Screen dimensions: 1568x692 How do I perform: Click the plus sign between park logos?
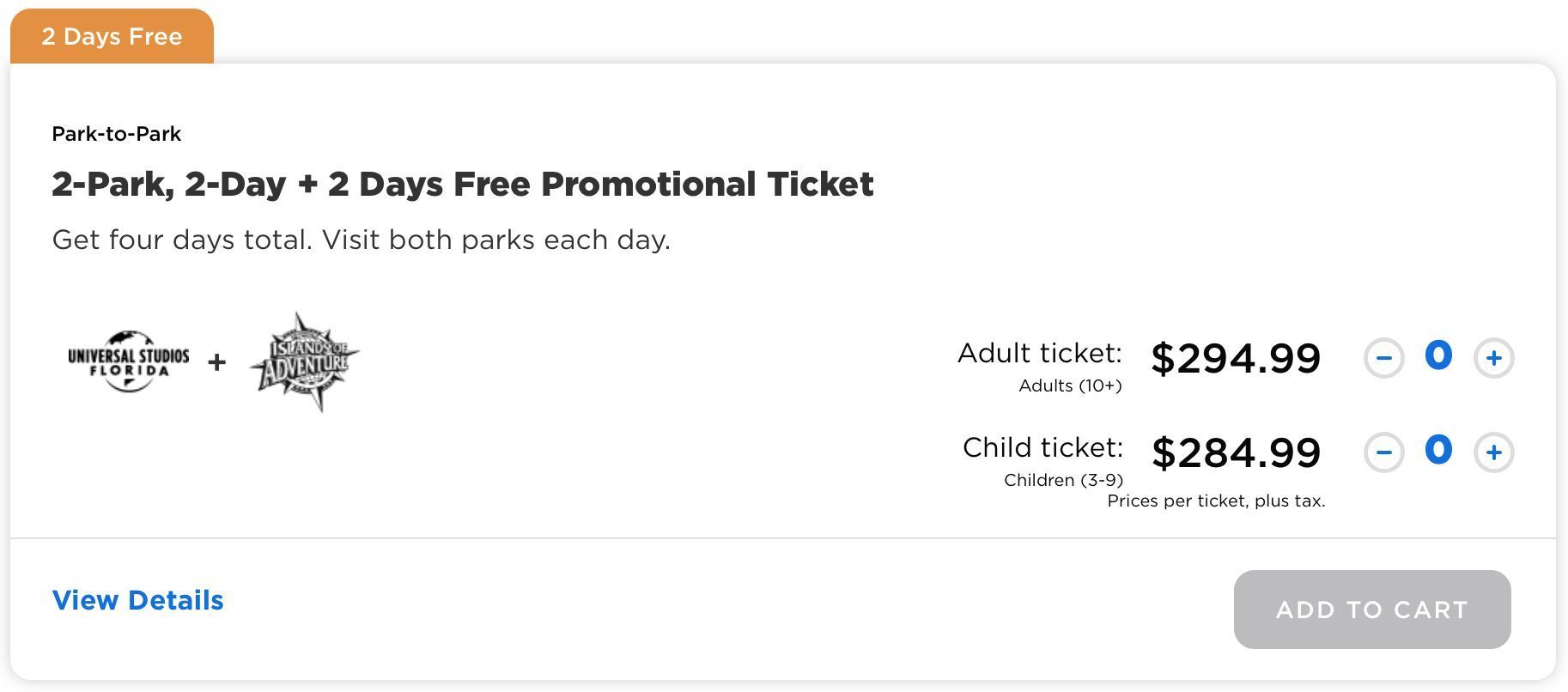point(217,362)
